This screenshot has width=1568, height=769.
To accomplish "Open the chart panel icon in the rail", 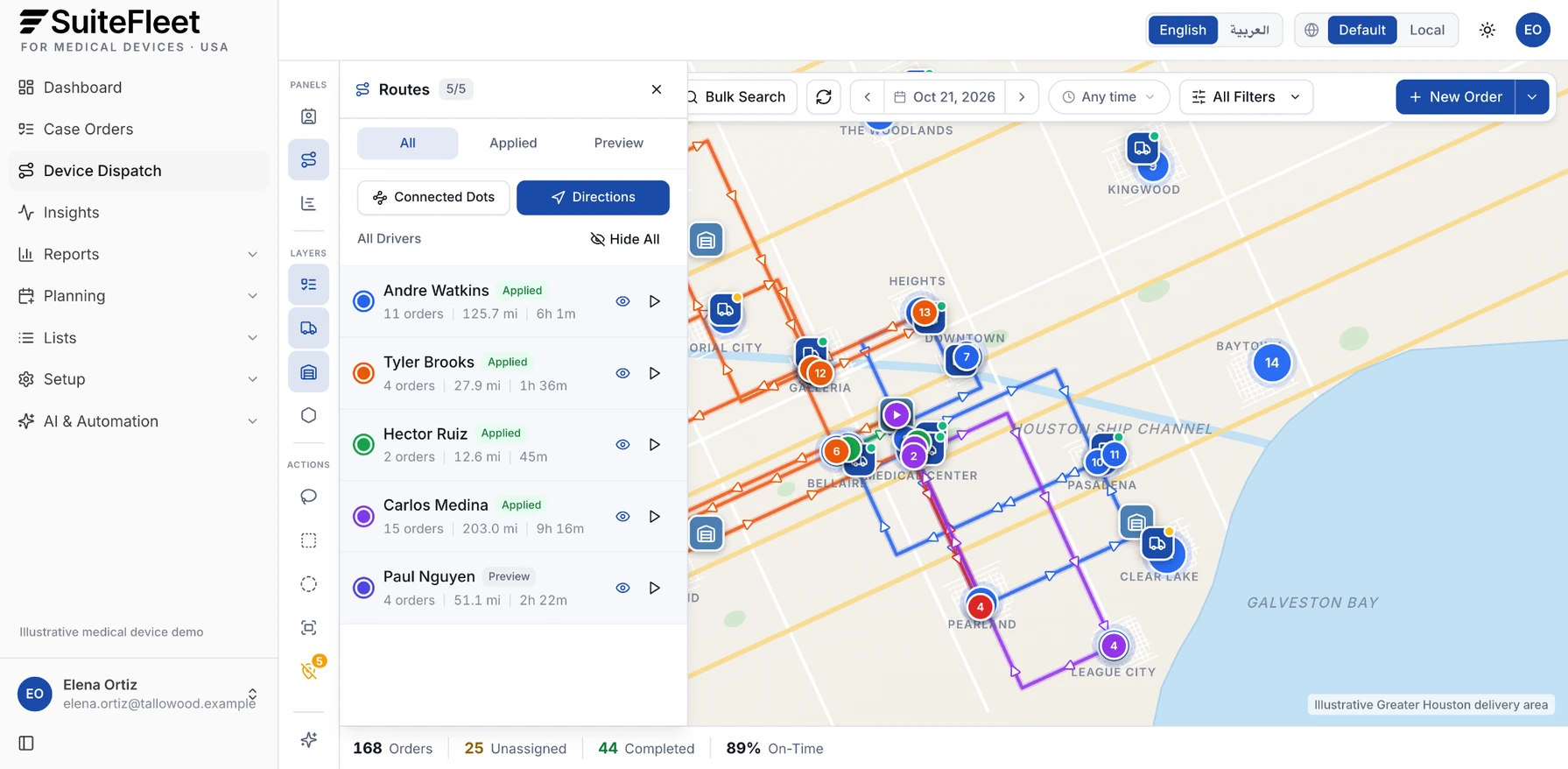I will click(x=308, y=203).
